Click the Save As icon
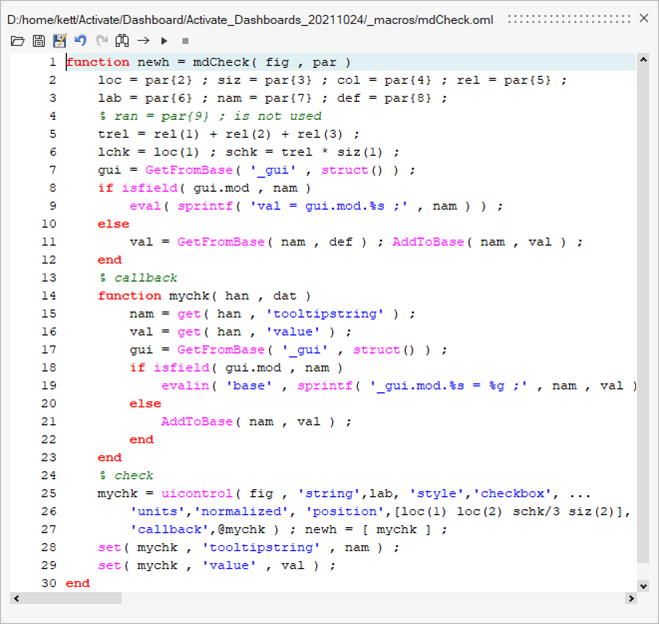This screenshot has height=624, width=659. tap(59, 41)
